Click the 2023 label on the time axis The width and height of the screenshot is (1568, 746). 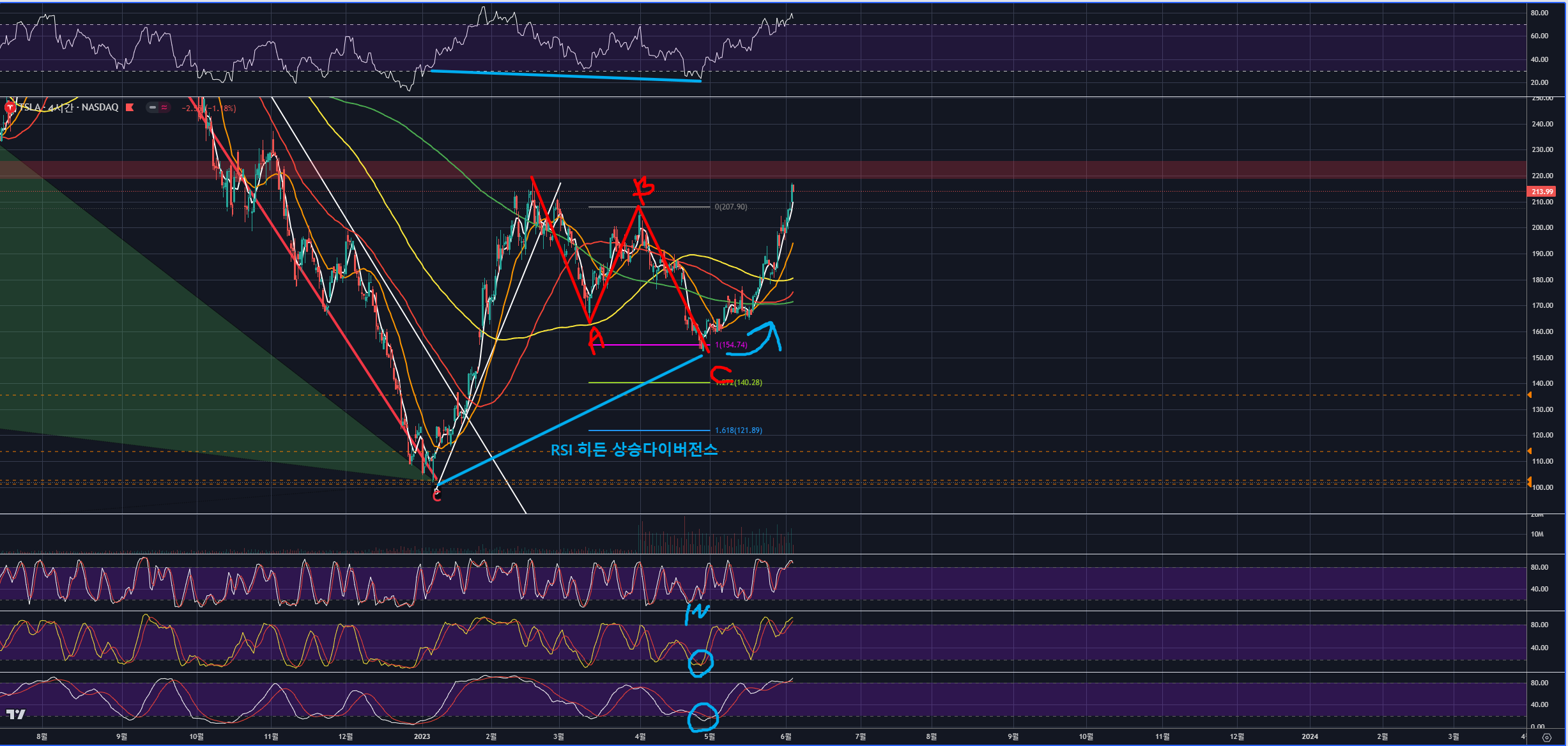click(422, 736)
